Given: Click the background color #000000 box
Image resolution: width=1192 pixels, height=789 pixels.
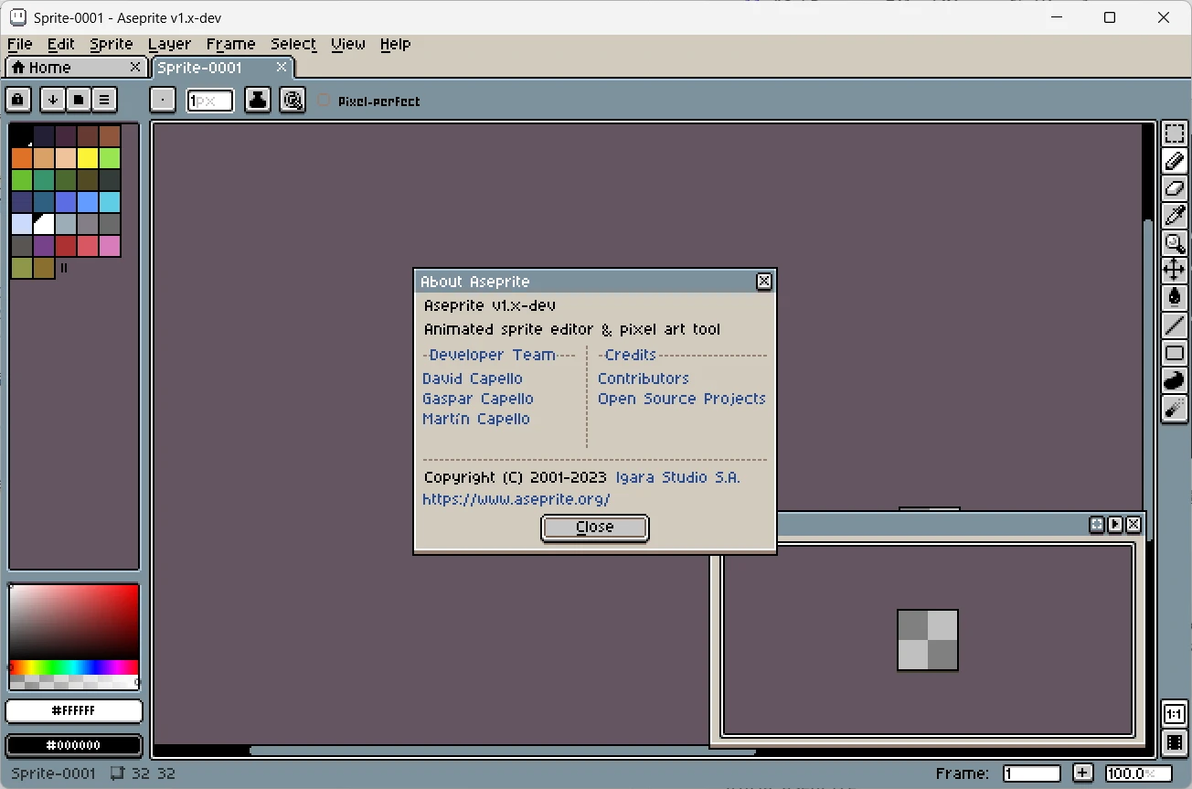Looking at the screenshot, I should [x=74, y=745].
